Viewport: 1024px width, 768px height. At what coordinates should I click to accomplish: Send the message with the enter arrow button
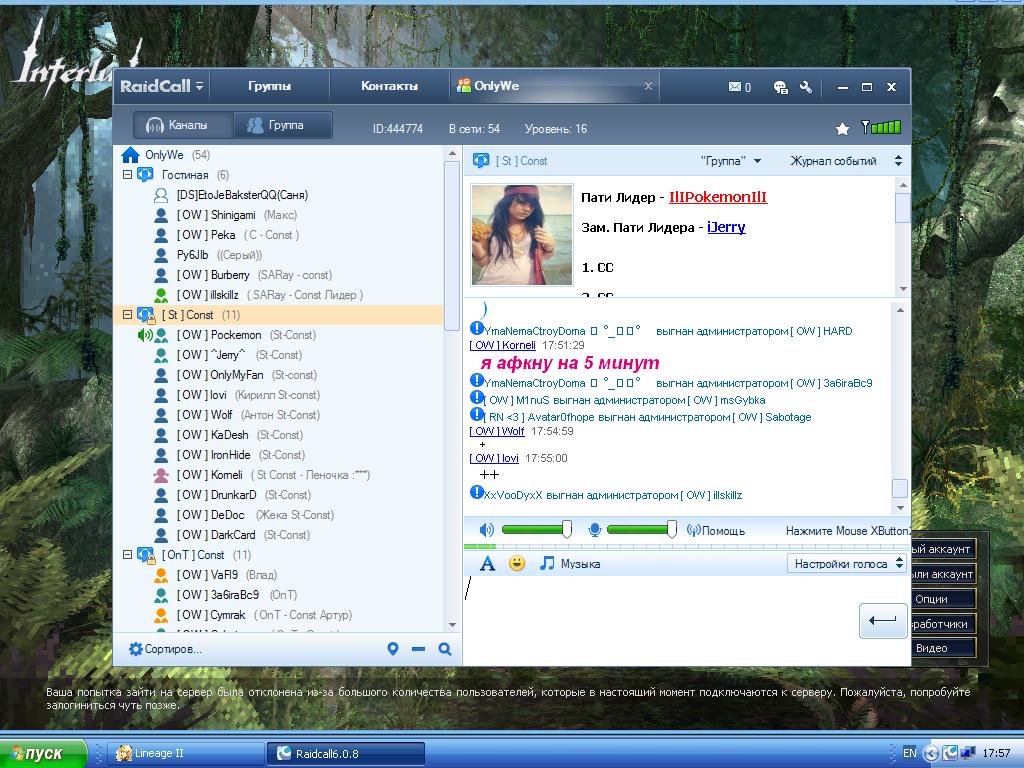(x=883, y=620)
